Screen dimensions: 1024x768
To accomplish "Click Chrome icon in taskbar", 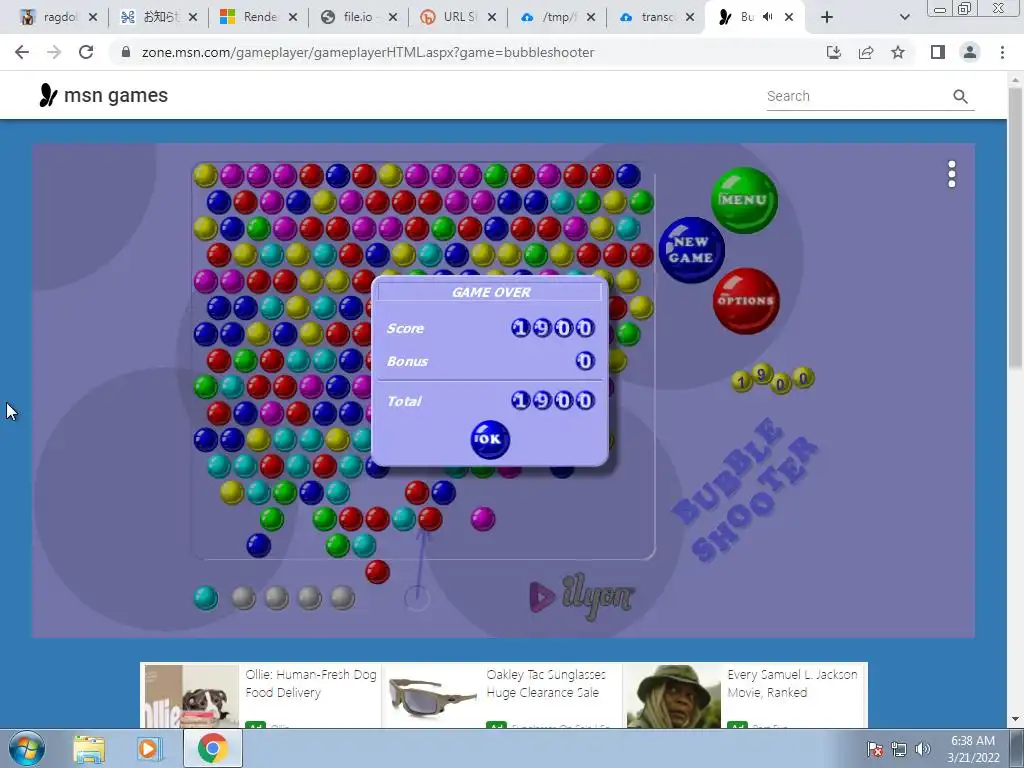I will (x=212, y=749).
